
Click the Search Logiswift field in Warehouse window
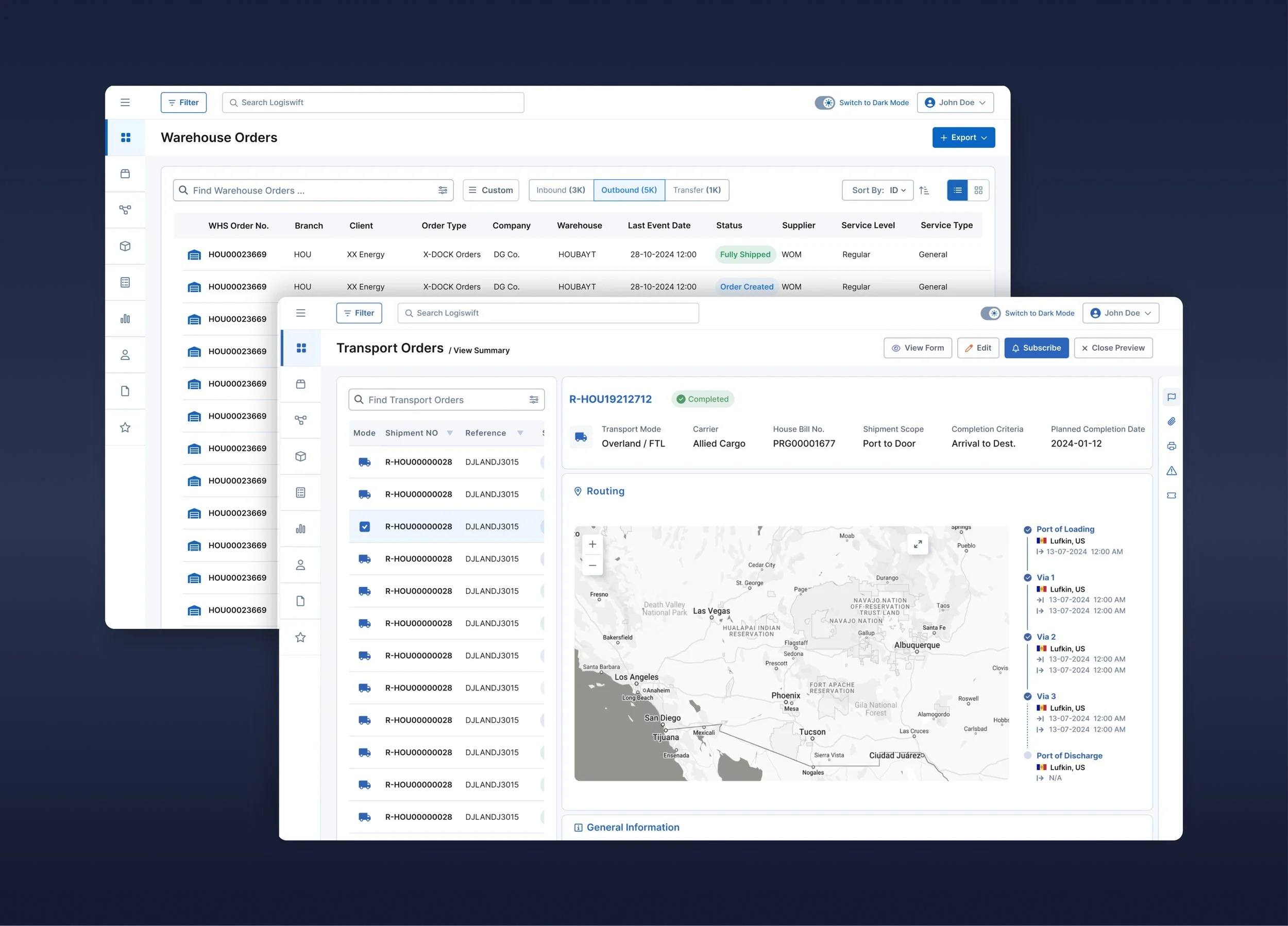coord(372,103)
